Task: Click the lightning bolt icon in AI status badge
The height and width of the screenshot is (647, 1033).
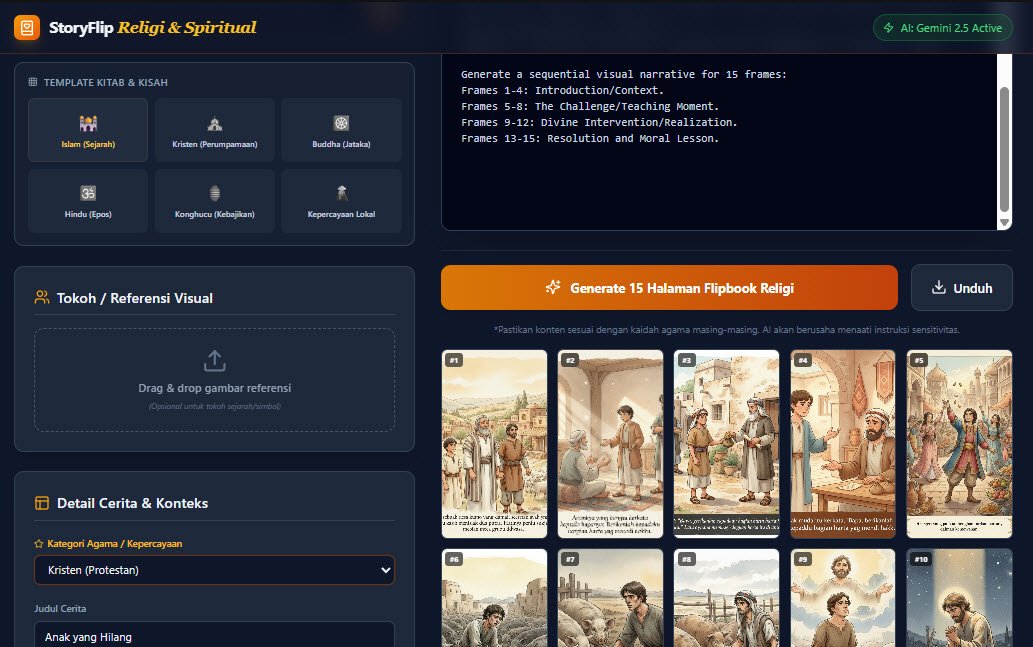Action: click(x=888, y=28)
